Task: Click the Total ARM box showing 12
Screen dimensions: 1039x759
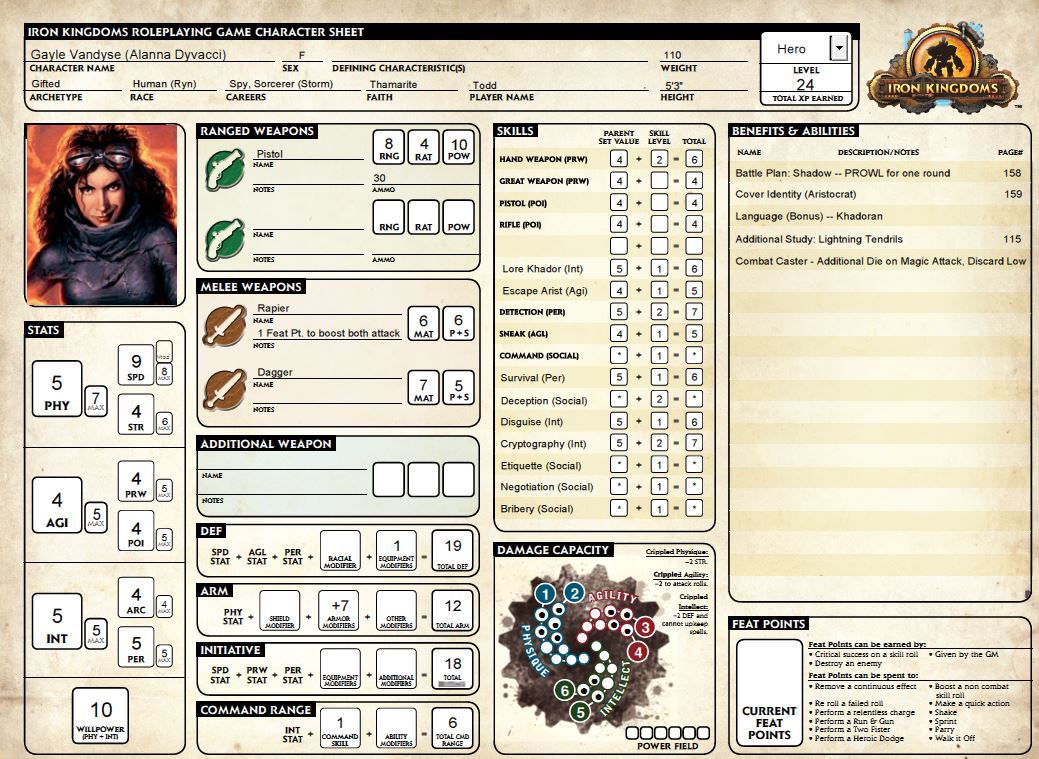Action: (453, 611)
